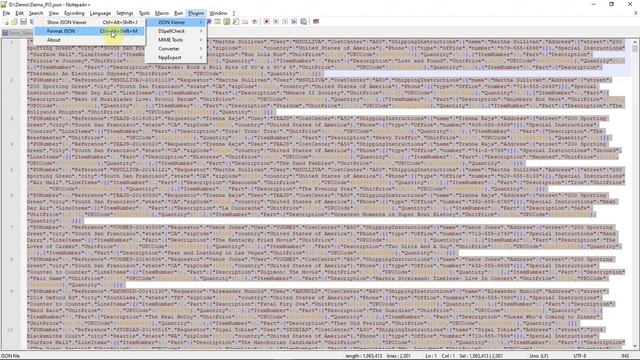Screen dimensions: 640x360
Task: Click the Playback macro icon
Action: coord(285,22)
